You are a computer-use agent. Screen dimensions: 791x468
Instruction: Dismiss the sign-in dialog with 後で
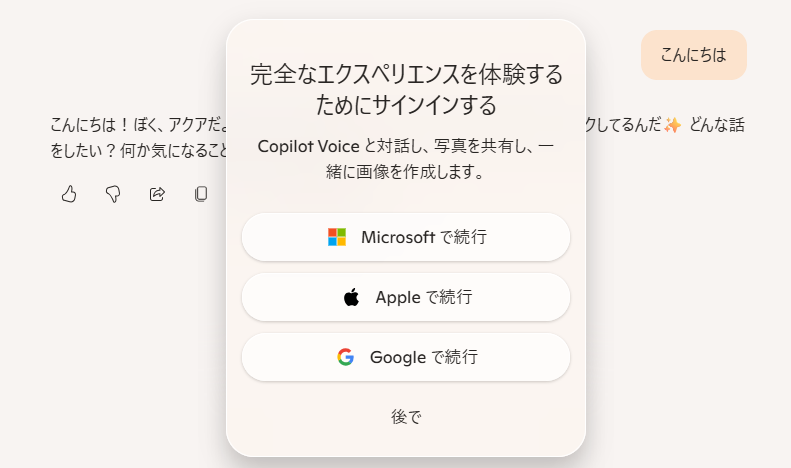click(x=406, y=417)
